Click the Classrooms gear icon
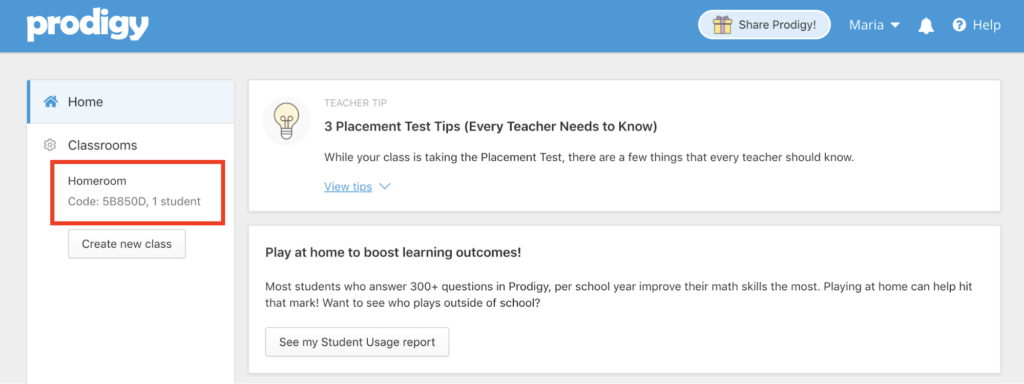This screenshot has width=1024, height=384. click(49, 145)
